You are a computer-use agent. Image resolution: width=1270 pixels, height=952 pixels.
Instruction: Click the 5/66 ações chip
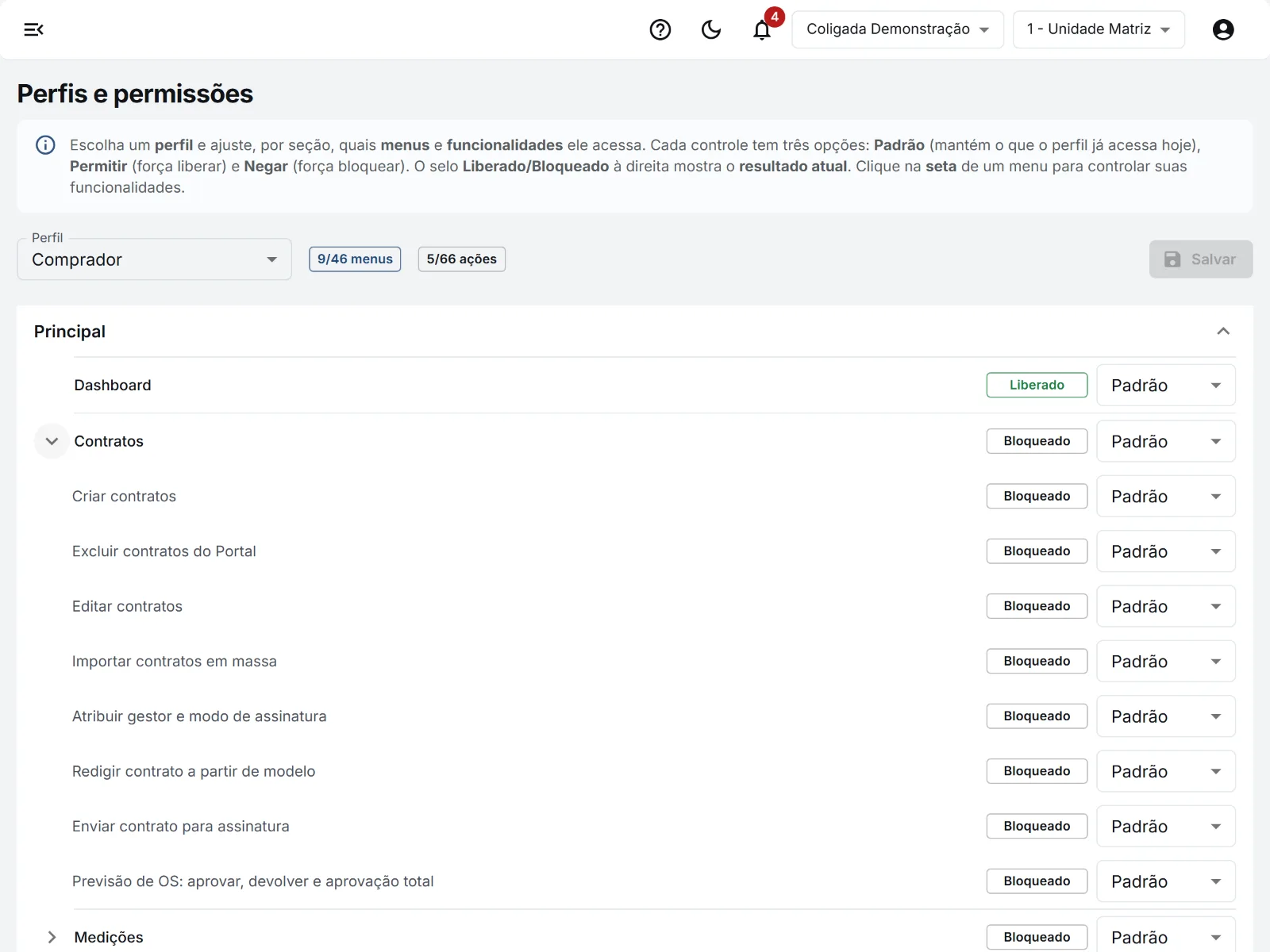(462, 259)
